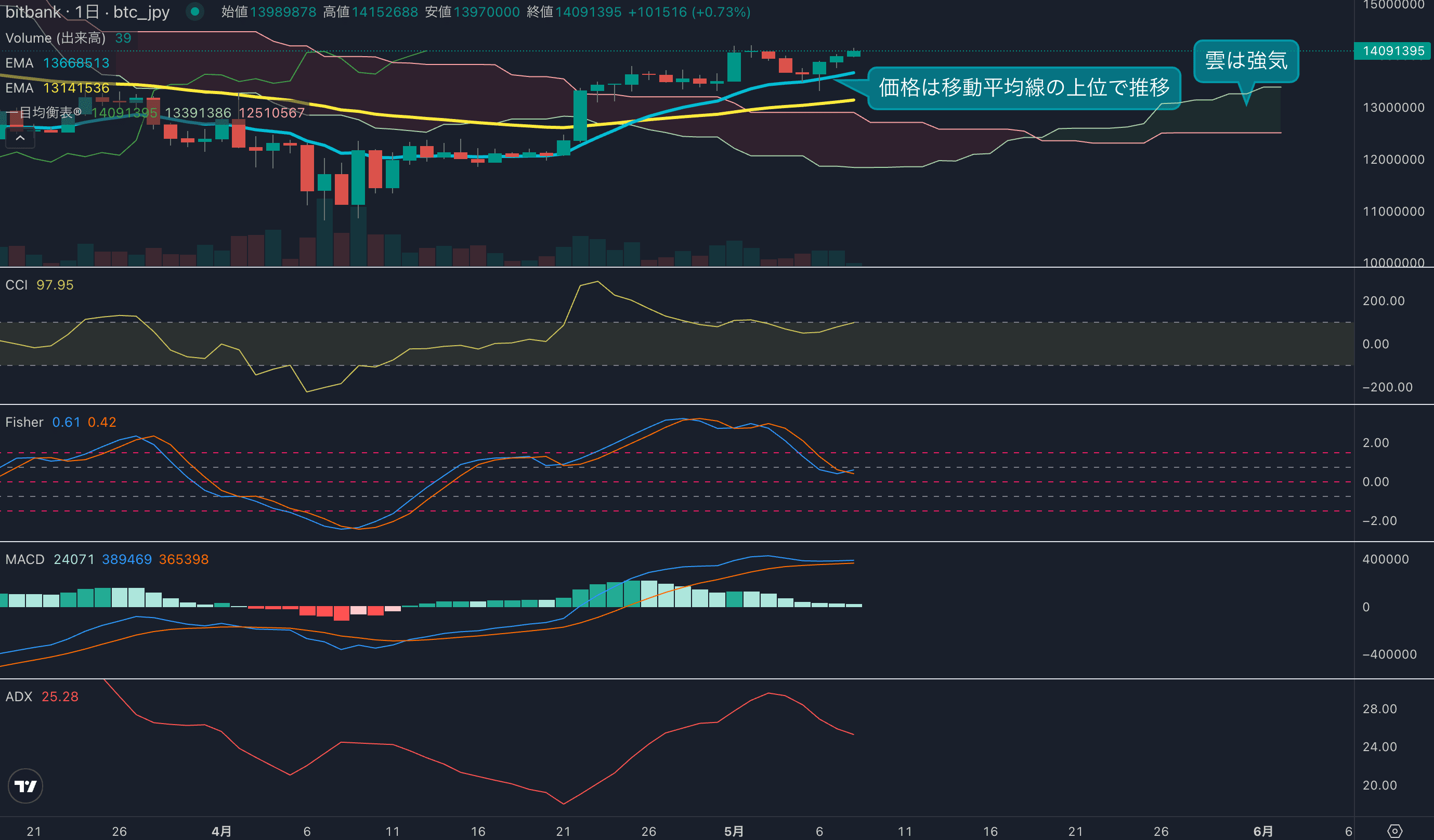Image resolution: width=1434 pixels, height=840 pixels.
Task: Click the 4月 date on time axis
Action: tap(221, 831)
